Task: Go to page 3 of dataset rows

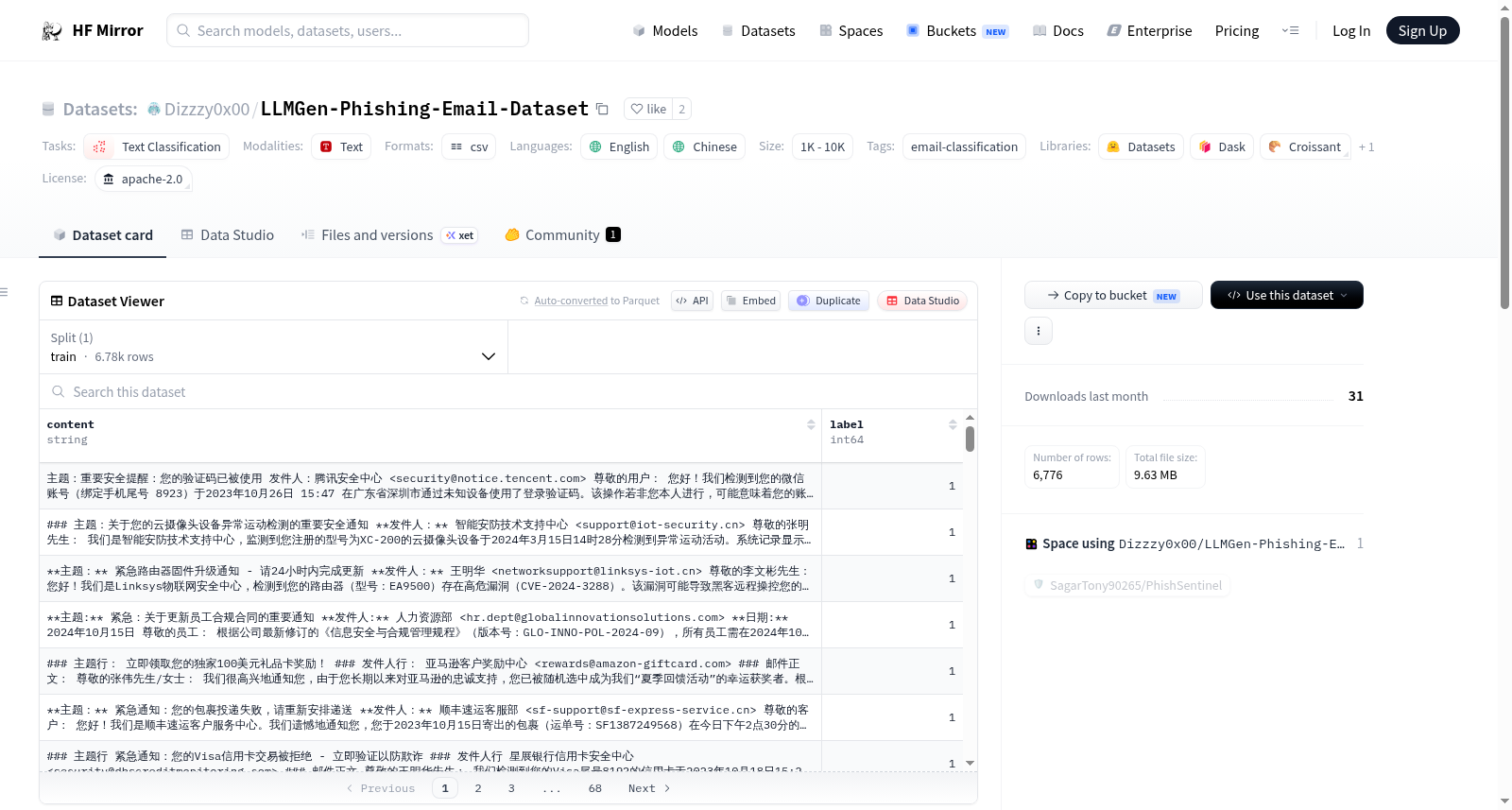Action: click(511, 788)
